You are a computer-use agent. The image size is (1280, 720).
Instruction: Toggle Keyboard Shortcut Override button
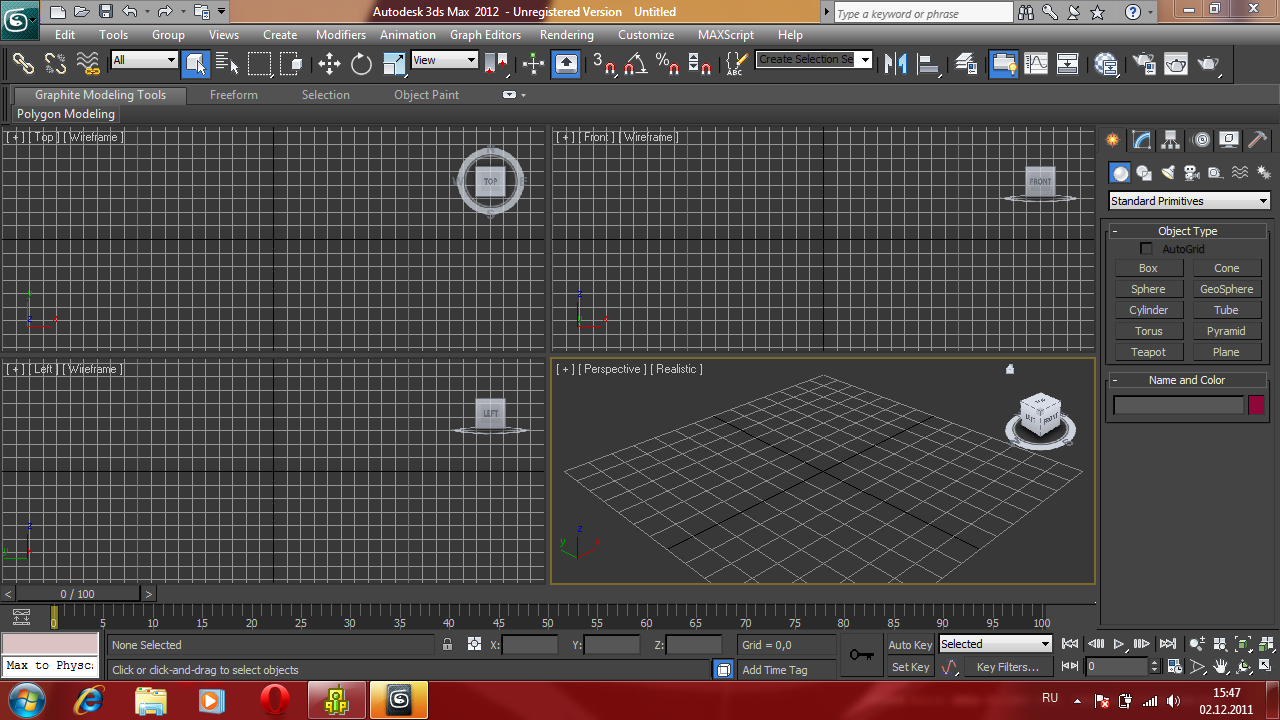(566, 64)
